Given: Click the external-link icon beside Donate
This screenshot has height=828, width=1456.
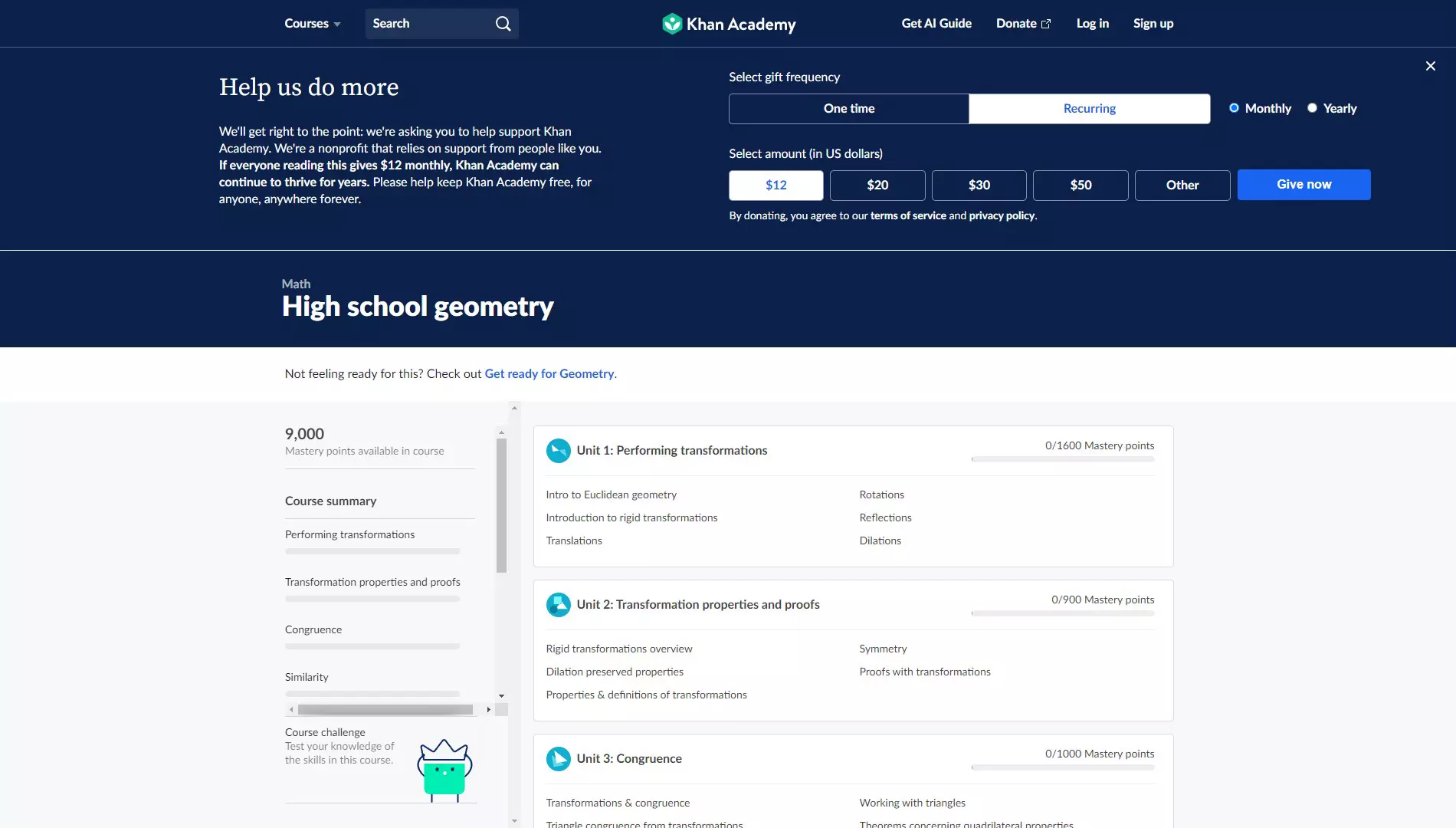Looking at the screenshot, I should point(1046,23).
